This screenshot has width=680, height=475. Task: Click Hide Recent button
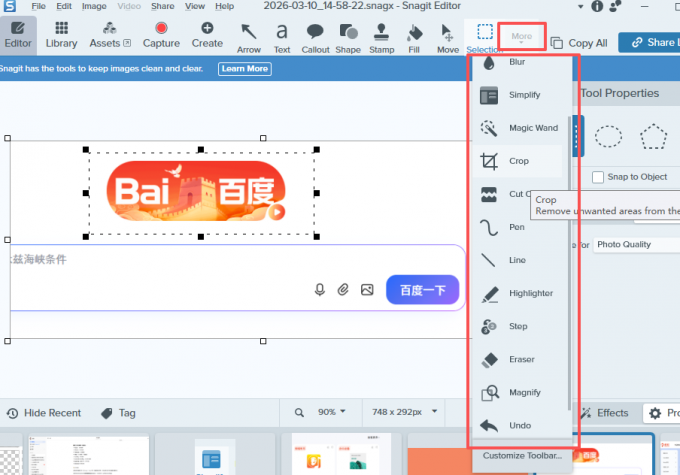pyautogui.click(x=44, y=413)
